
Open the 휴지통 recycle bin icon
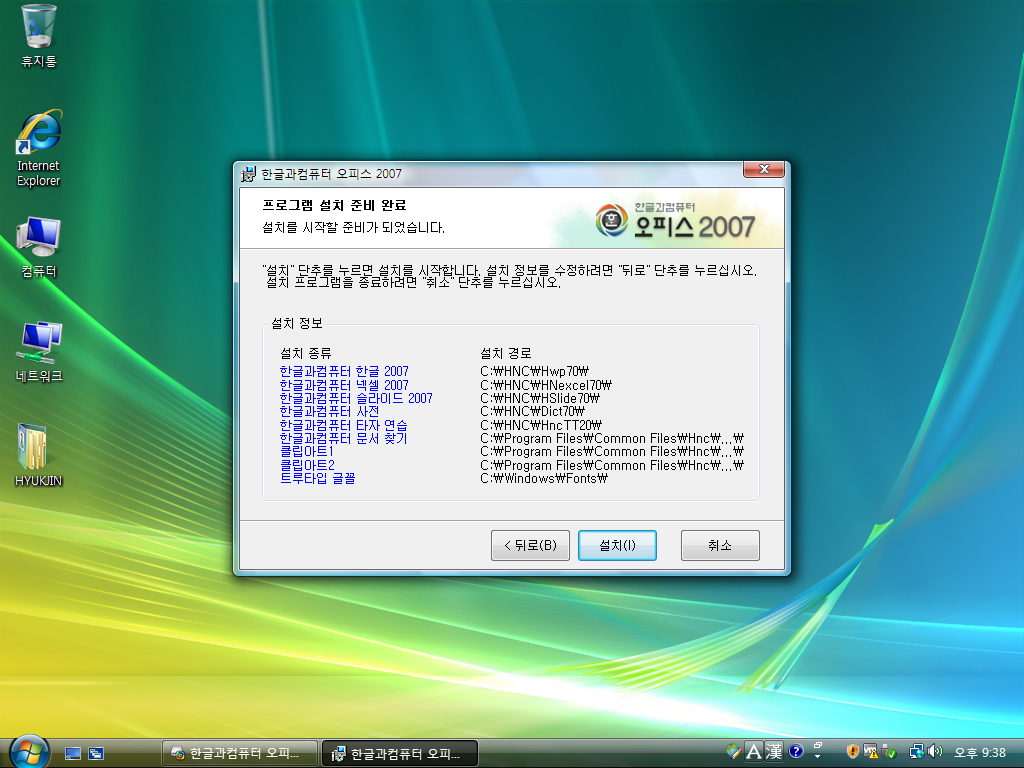(39, 37)
